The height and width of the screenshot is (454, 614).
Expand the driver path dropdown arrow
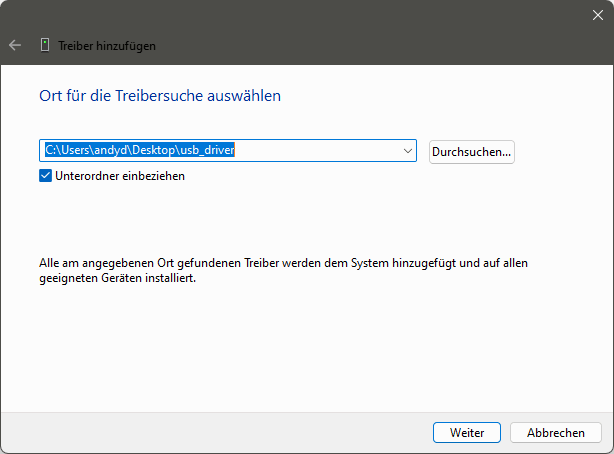[408, 151]
